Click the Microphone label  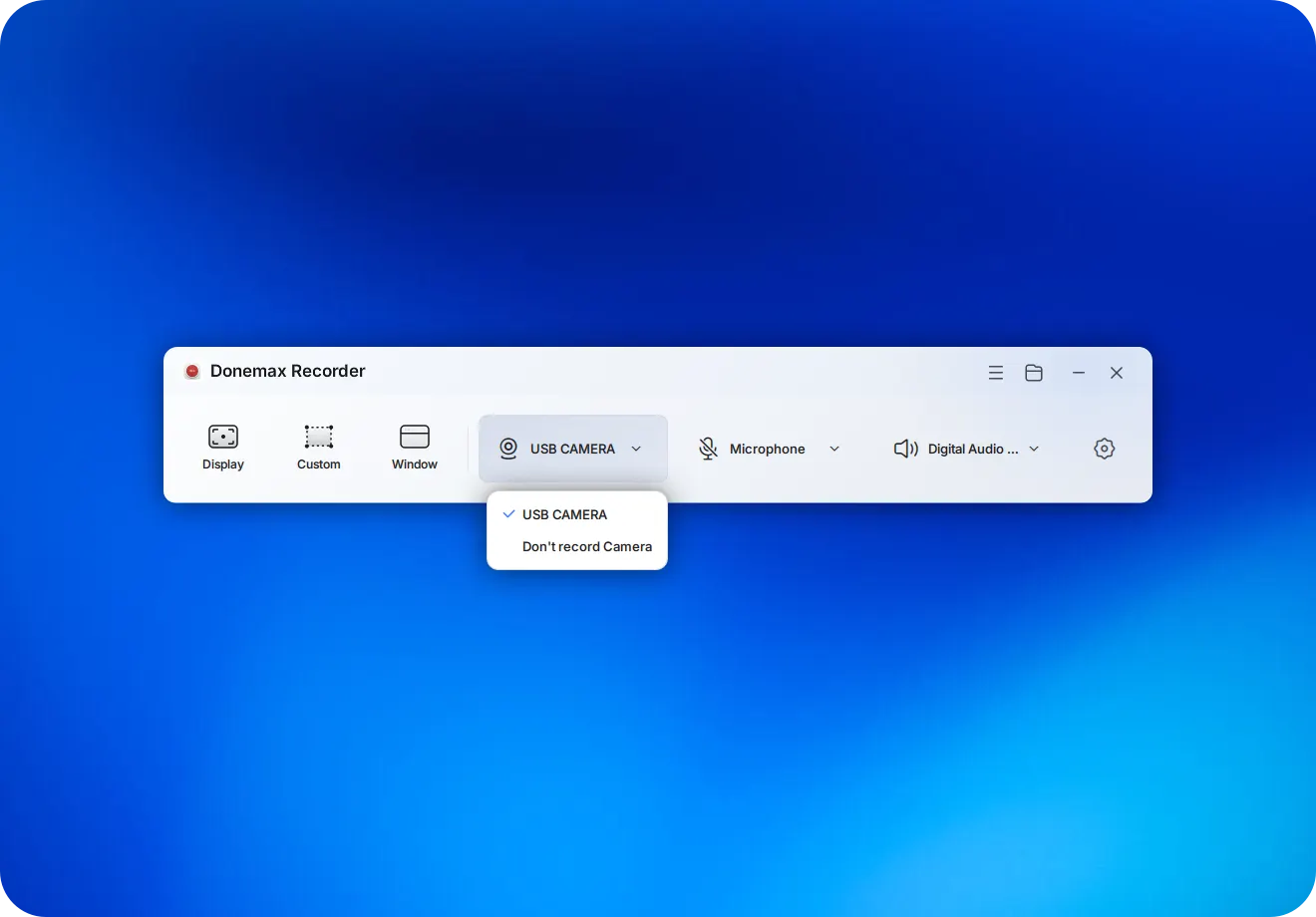pyautogui.click(x=767, y=450)
